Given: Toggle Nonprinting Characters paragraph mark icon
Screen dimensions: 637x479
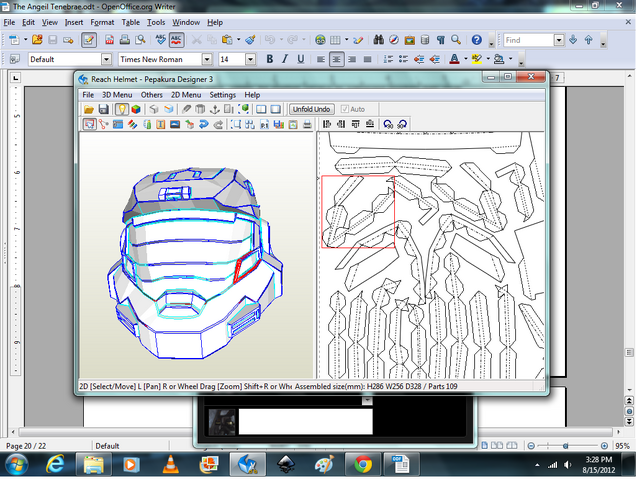Looking at the screenshot, I should (x=441, y=40).
